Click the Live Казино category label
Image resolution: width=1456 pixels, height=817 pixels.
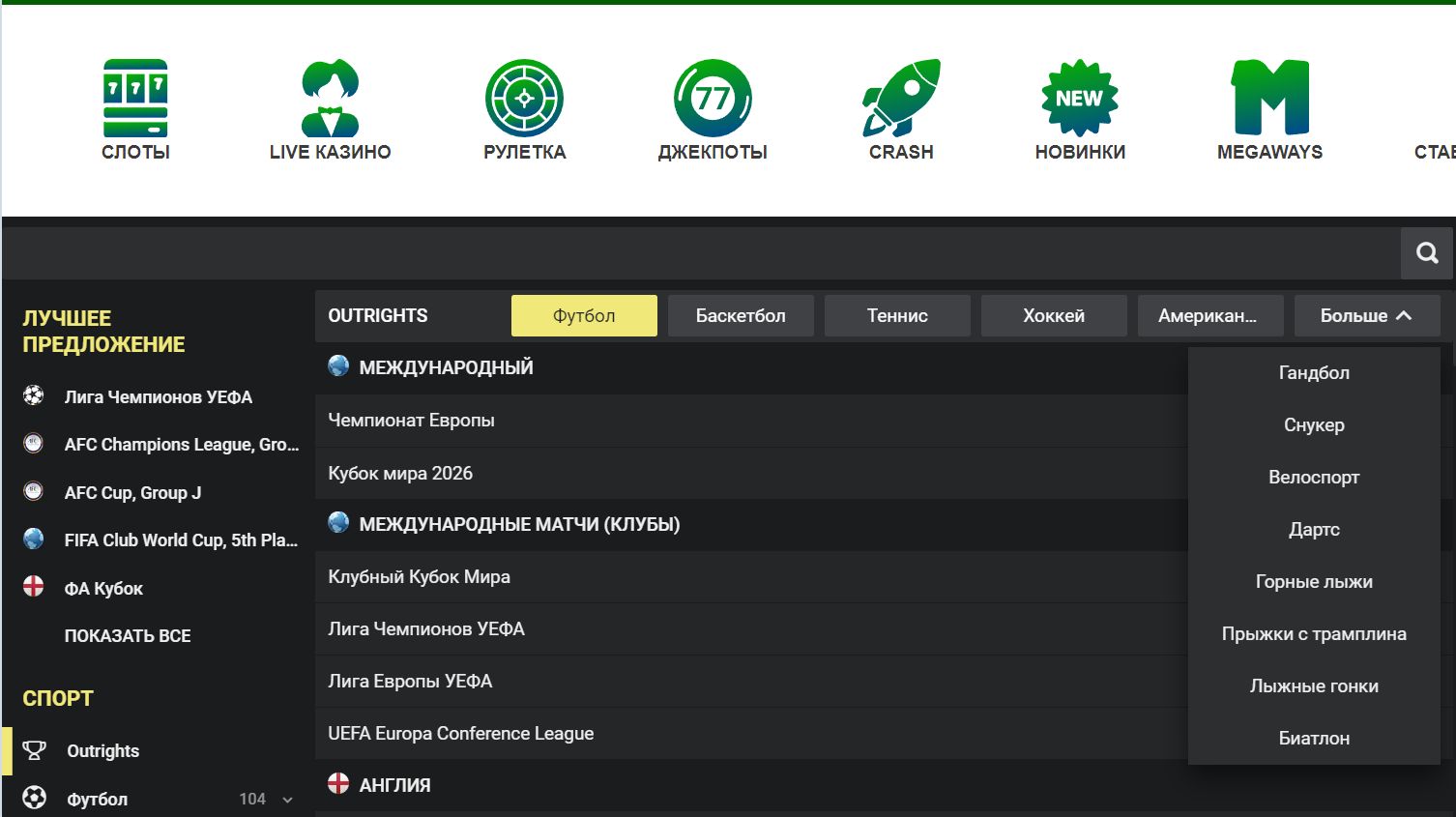[x=330, y=152]
